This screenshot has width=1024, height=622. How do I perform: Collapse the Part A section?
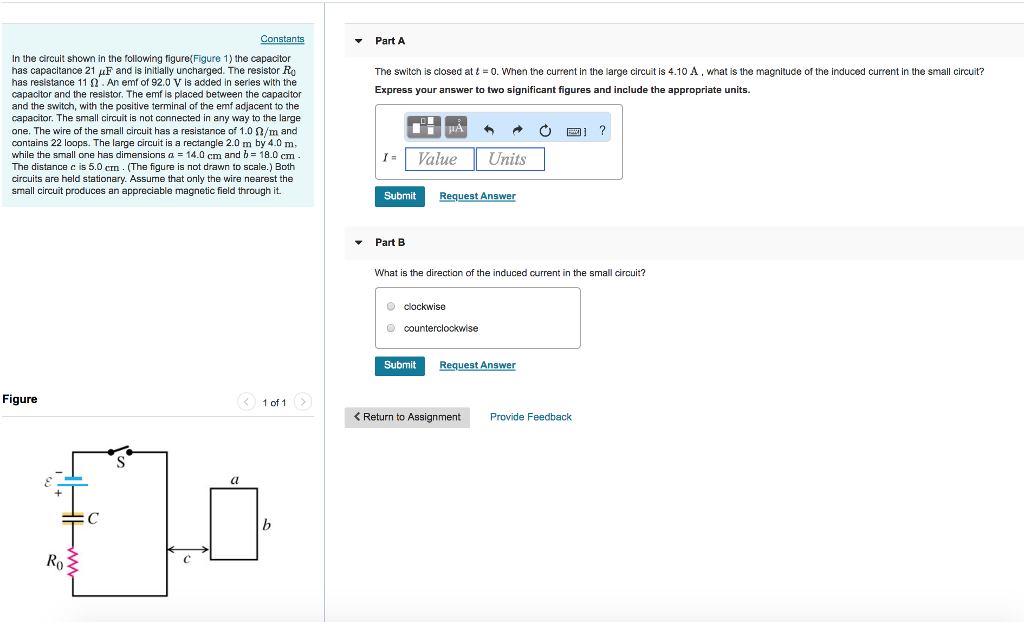[x=357, y=40]
